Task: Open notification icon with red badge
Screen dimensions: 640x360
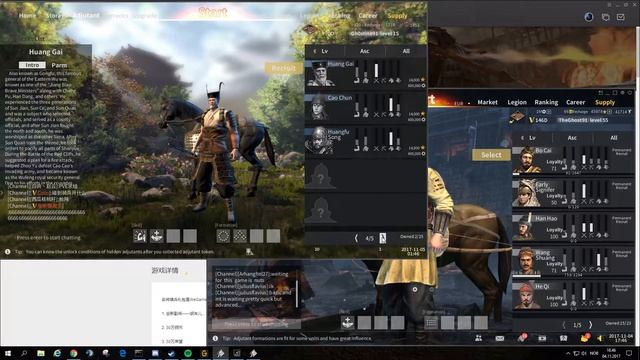Action: pos(522,338)
